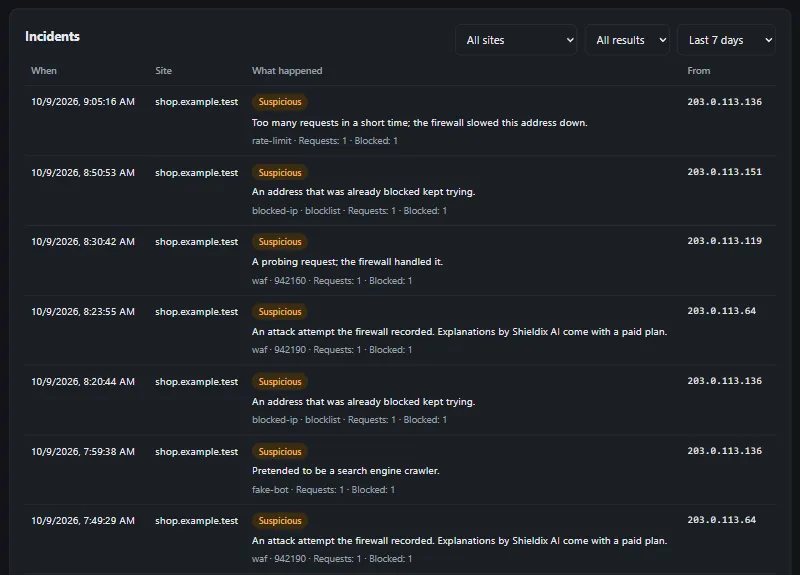The image size is (800, 575).
Task: Click shop.example.test on the 8:30:42 AM row
Action: coord(196,241)
